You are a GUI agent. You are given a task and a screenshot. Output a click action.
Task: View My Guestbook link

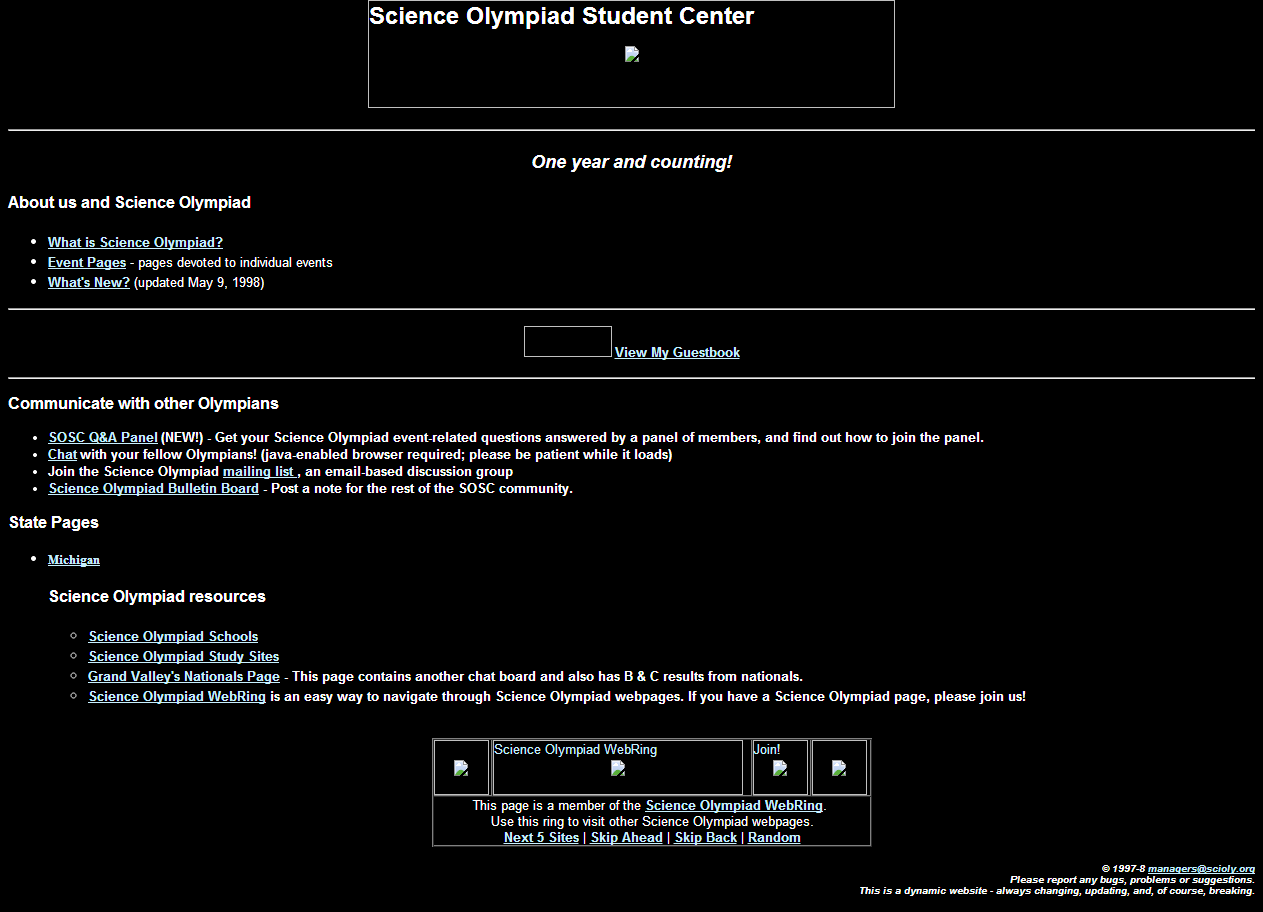pyautogui.click(x=677, y=352)
